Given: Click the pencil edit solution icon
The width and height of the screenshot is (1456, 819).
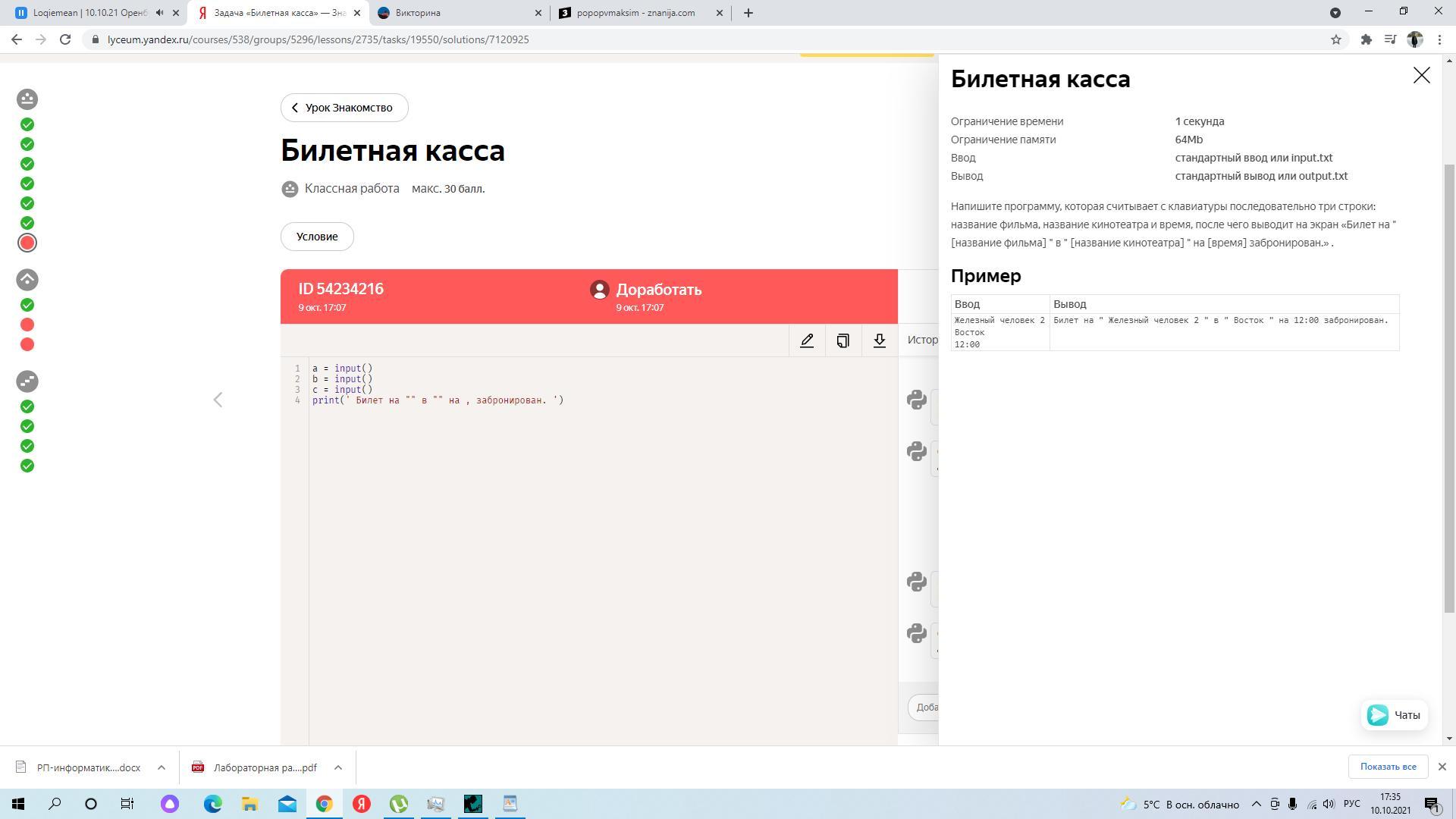Looking at the screenshot, I should pyautogui.click(x=807, y=340).
